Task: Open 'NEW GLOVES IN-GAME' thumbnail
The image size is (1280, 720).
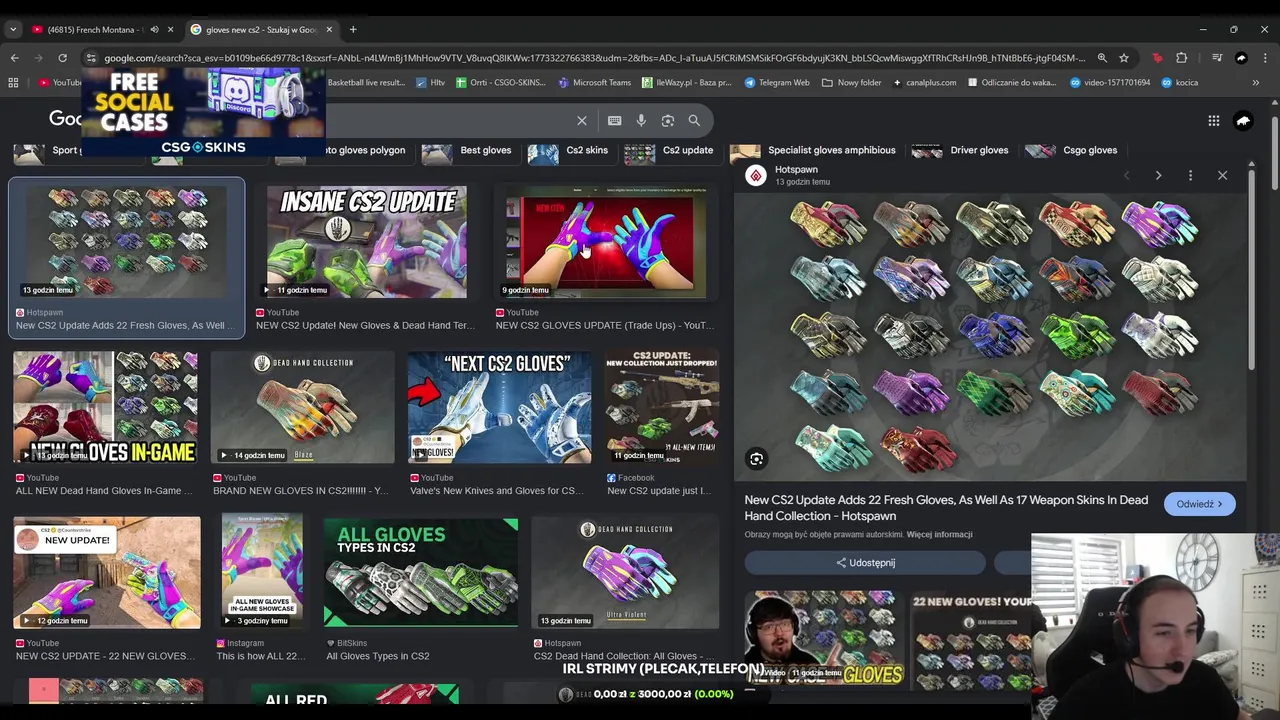Action: pyautogui.click(x=105, y=408)
